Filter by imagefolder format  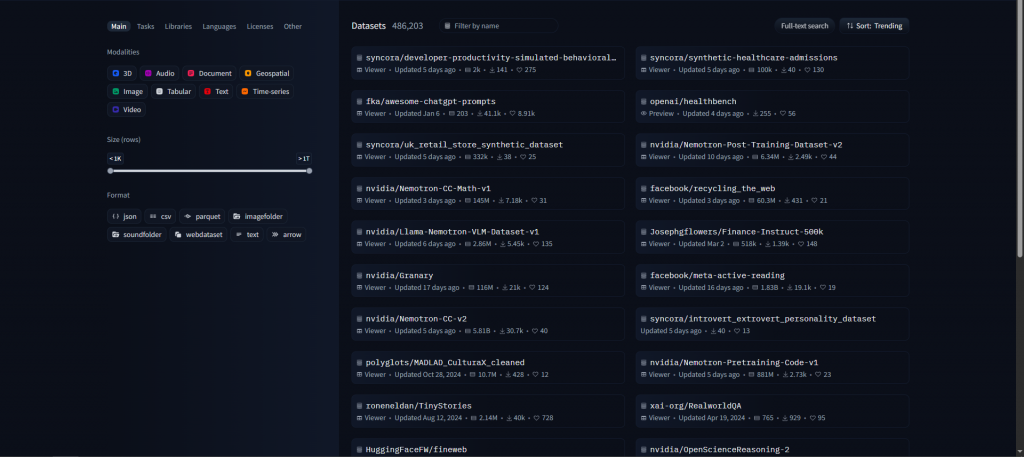click(x=257, y=216)
